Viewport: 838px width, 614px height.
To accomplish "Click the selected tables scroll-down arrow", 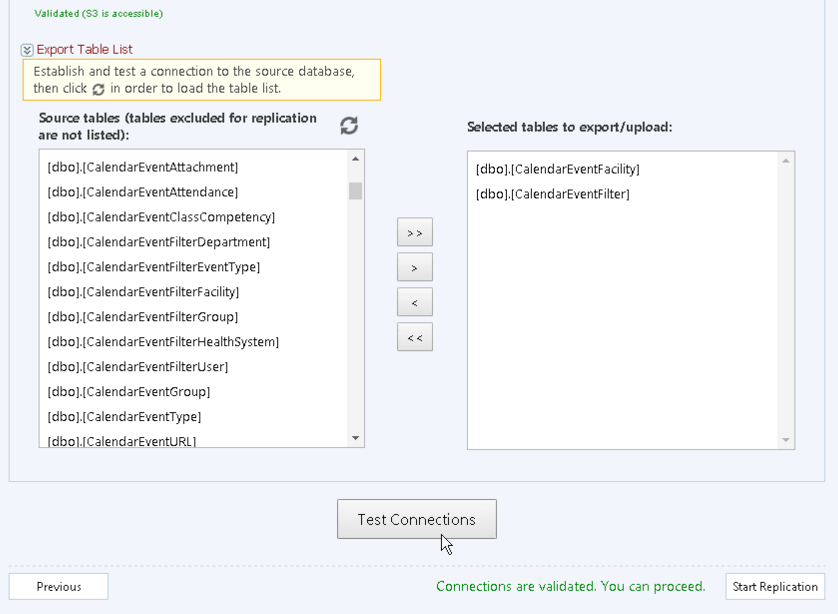I will point(785,437).
